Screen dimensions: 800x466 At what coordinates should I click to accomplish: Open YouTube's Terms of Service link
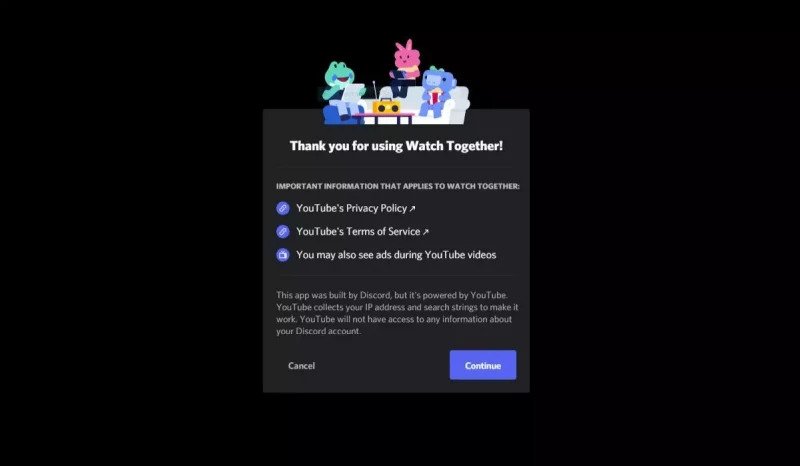358,232
